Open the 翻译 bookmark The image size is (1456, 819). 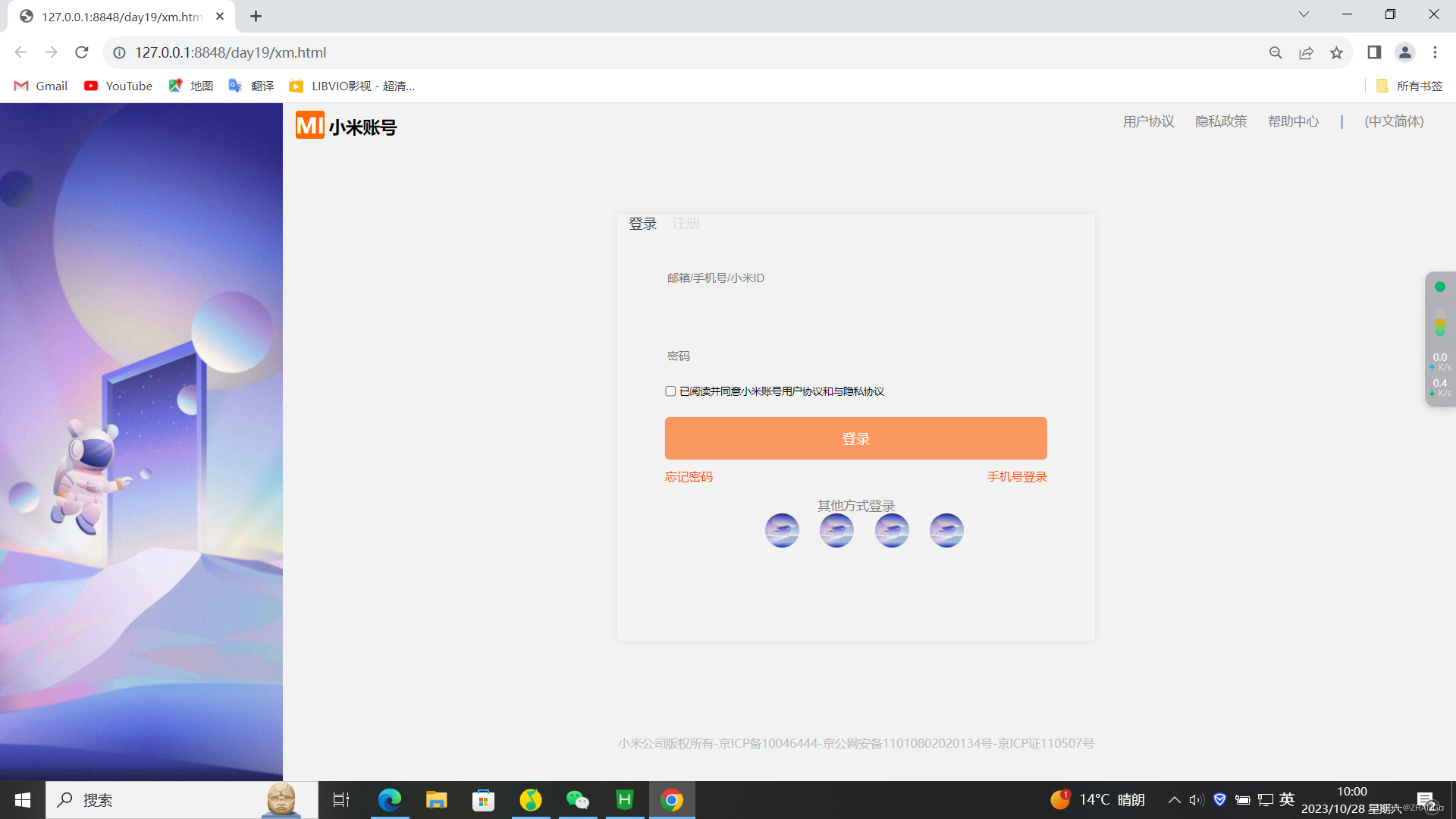(252, 86)
